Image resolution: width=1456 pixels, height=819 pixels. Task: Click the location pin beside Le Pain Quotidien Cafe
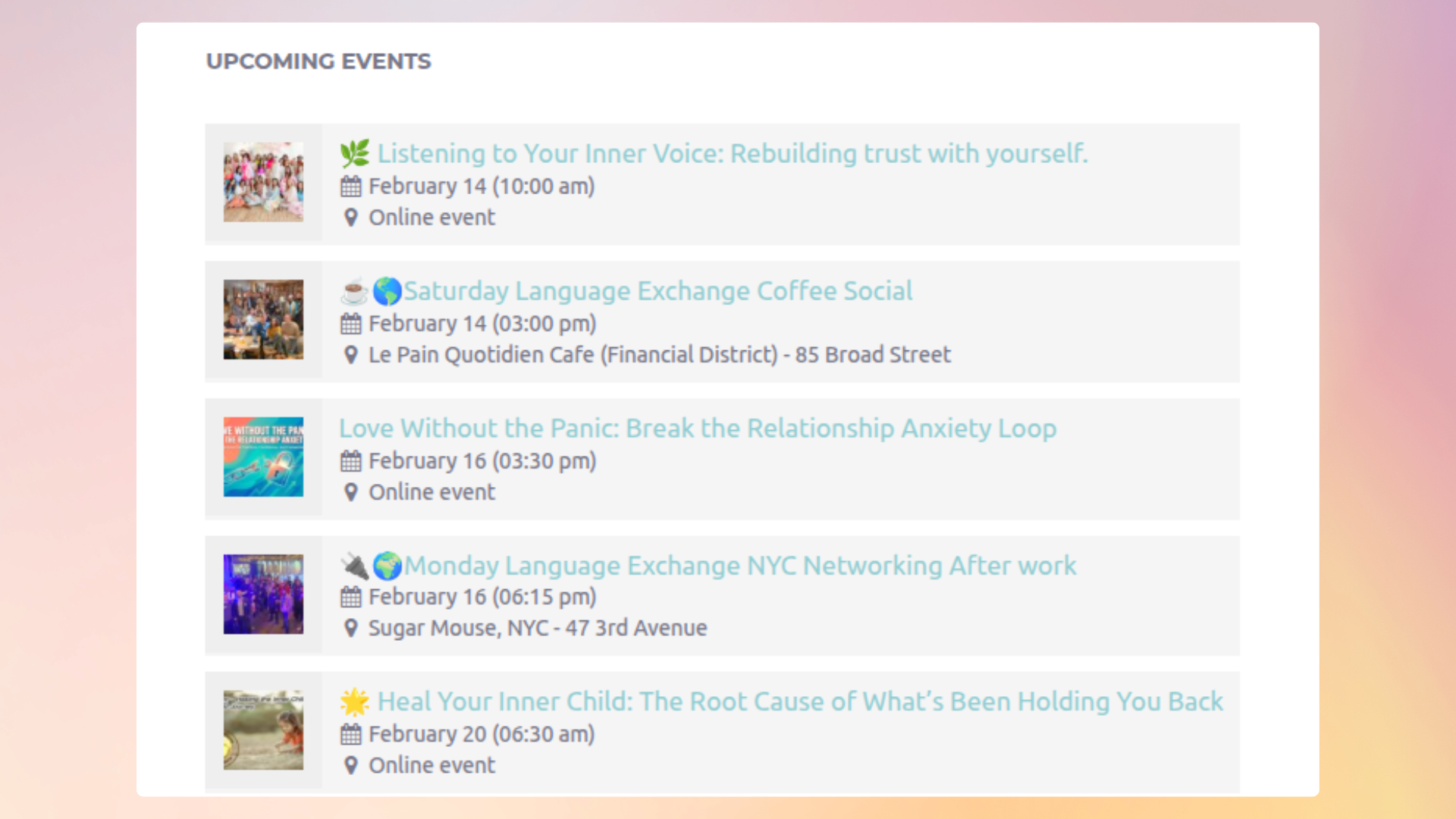pyautogui.click(x=350, y=355)
